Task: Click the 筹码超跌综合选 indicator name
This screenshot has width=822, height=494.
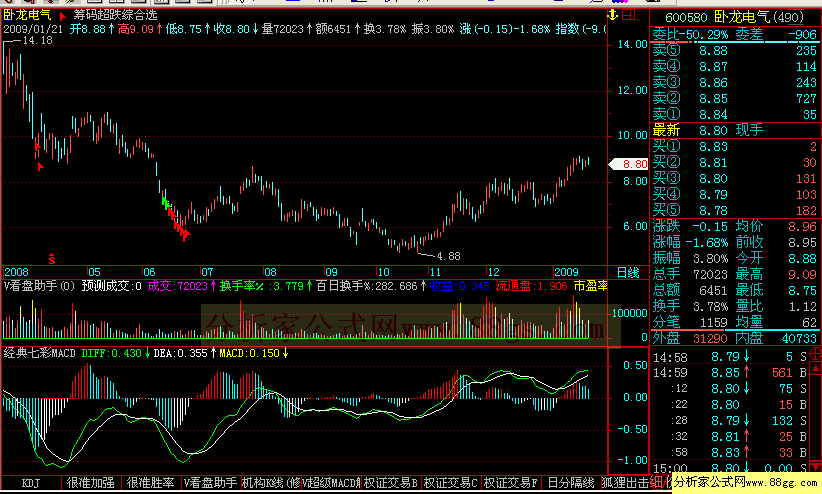Action: coord(115,15)
